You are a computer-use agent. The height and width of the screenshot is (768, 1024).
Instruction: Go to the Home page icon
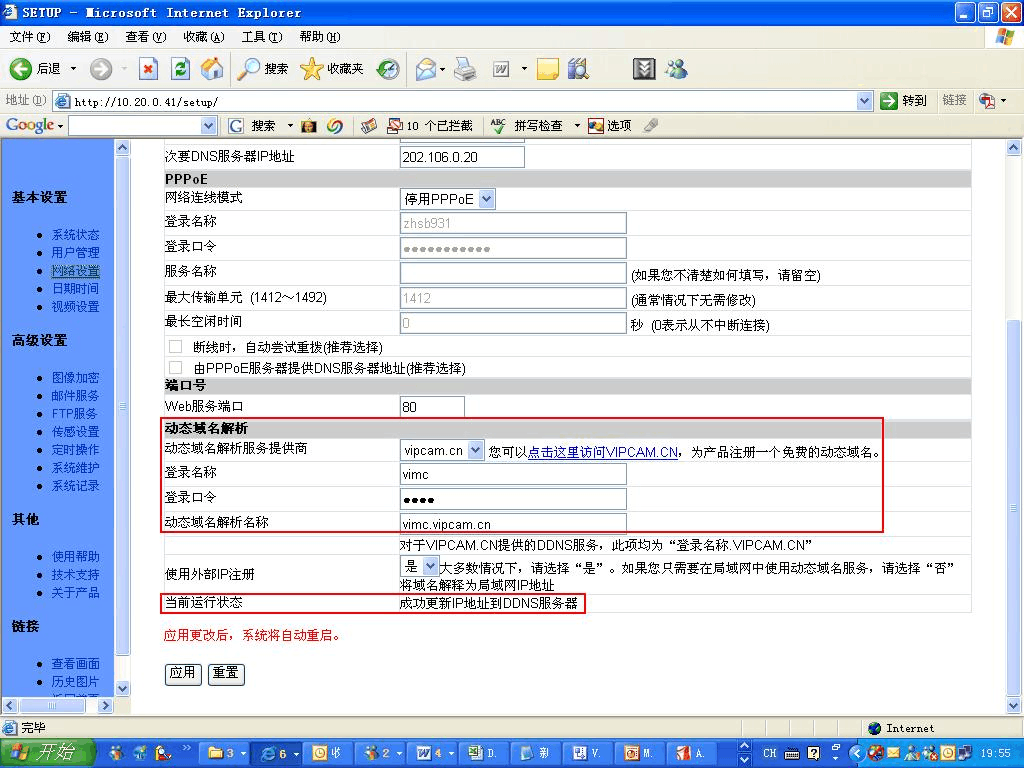[211, 69]
